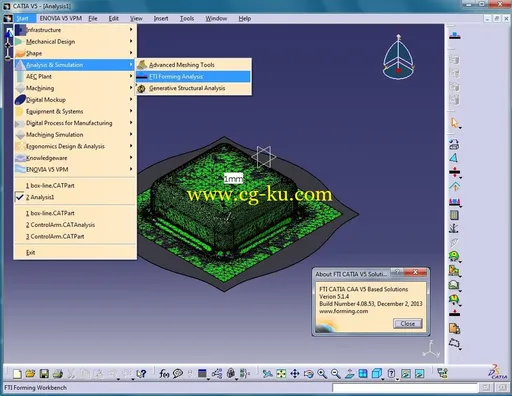Viewport: 512px width, 396px height.
Task: Click the blue triangle icon in right toolbar
Action: [454, 158]
